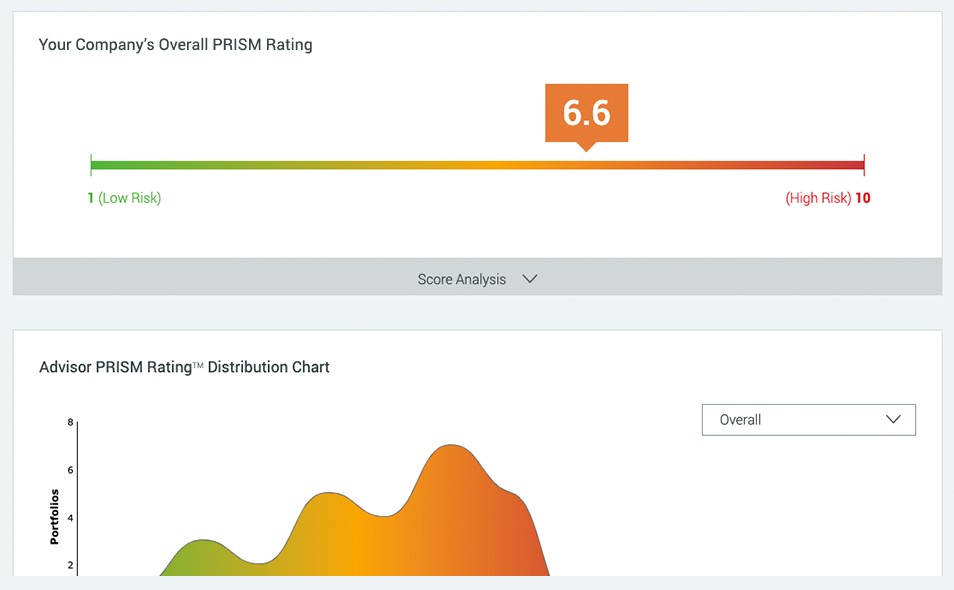Click the orange region of the distribution chart
954x590 pixels.
470,520
